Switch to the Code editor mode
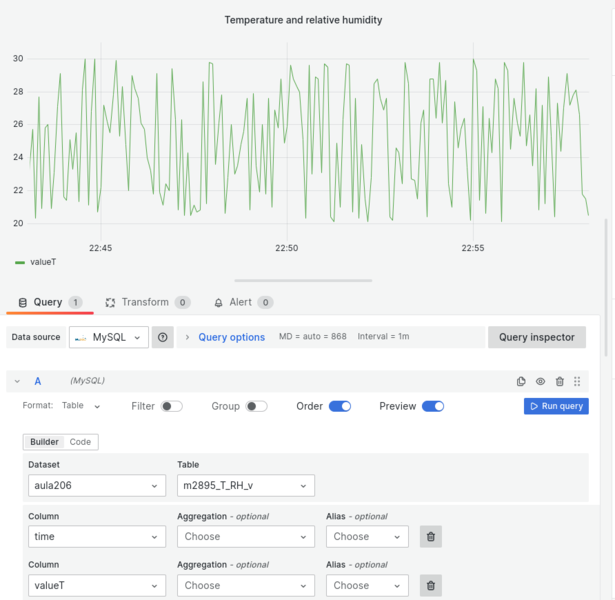Viewport: 615px width, 600px height. click(80, 442)
